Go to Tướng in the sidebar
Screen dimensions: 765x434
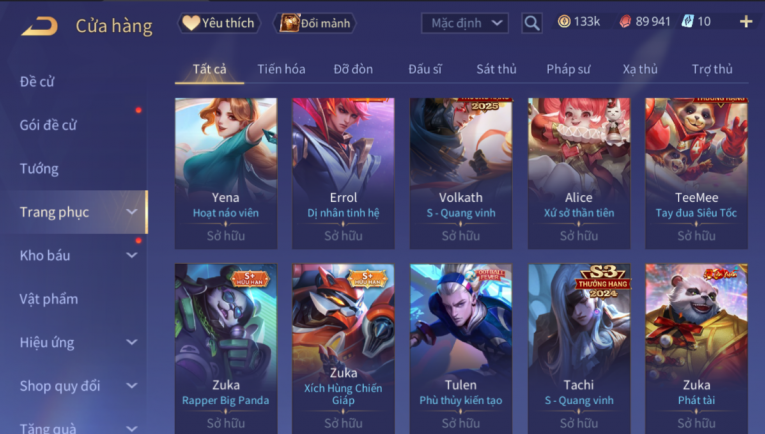click(39, 169)
